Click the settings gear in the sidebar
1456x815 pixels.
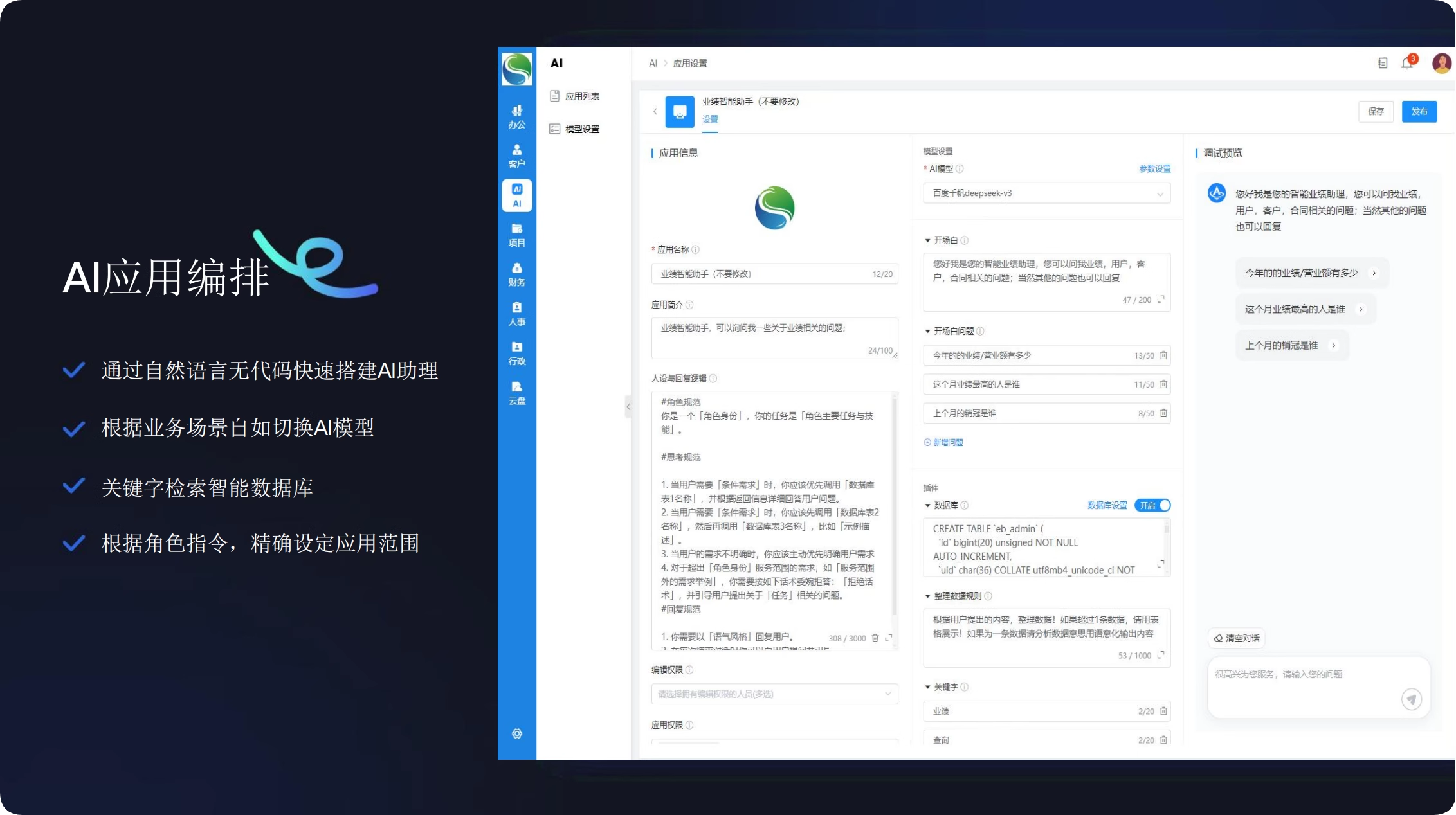516,733
